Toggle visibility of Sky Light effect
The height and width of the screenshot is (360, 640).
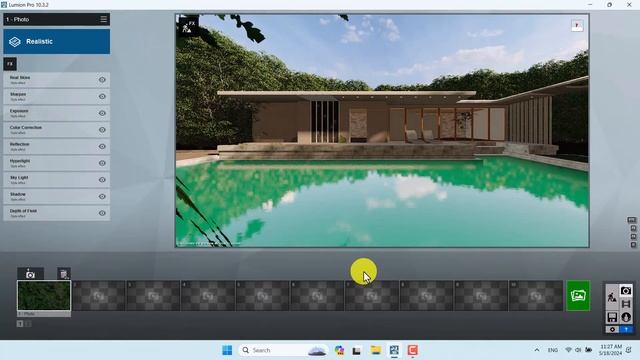coord(102,180)
